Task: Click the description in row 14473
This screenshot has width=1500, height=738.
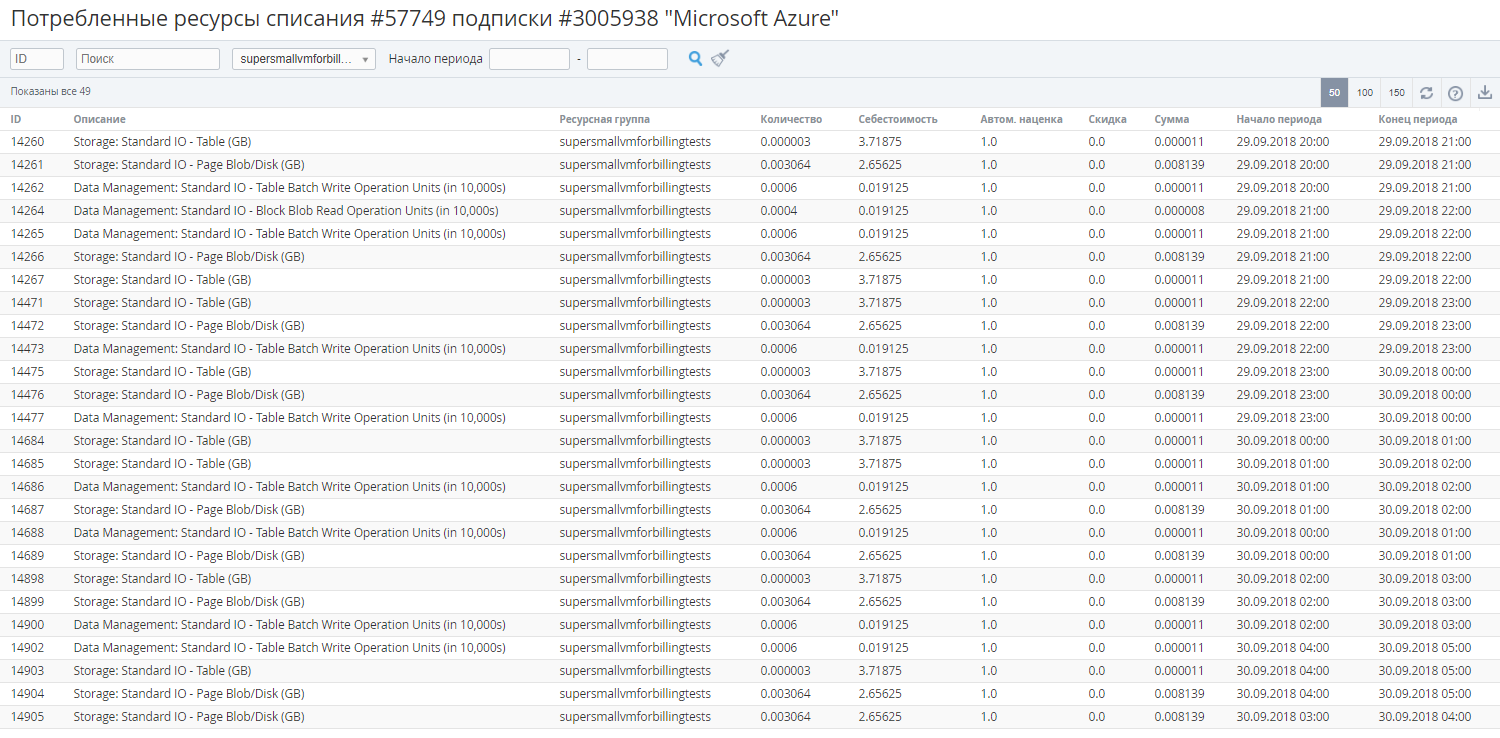Action: point(289,349)
